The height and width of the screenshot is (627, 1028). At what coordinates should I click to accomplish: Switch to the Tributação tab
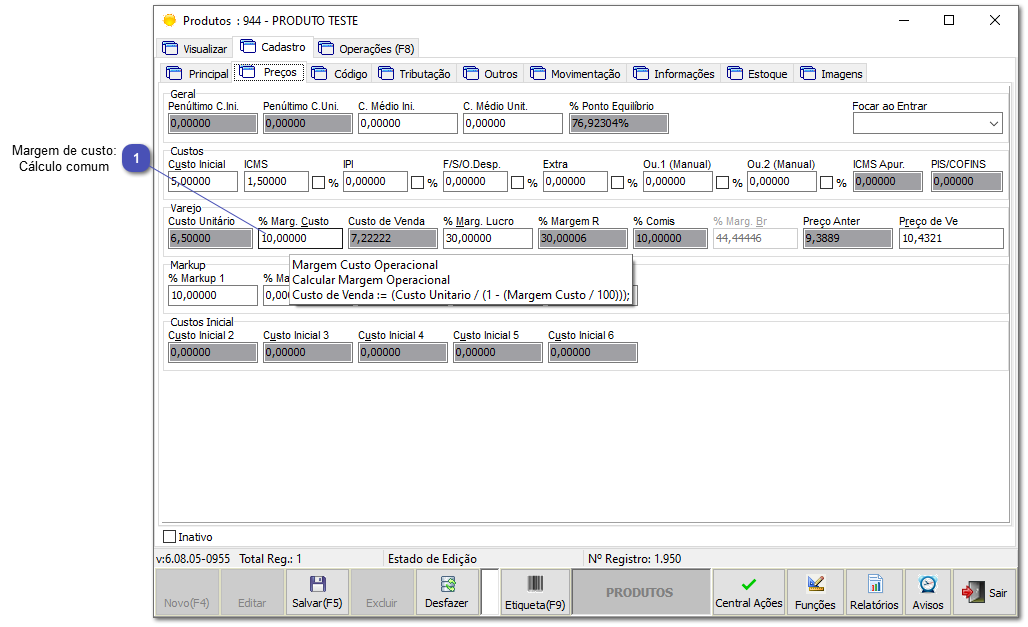(415, 74)
